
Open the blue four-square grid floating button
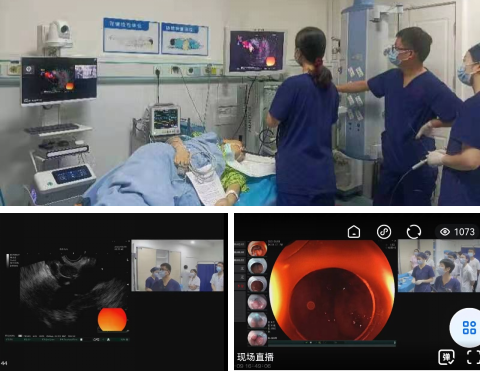tap(469, 328)
